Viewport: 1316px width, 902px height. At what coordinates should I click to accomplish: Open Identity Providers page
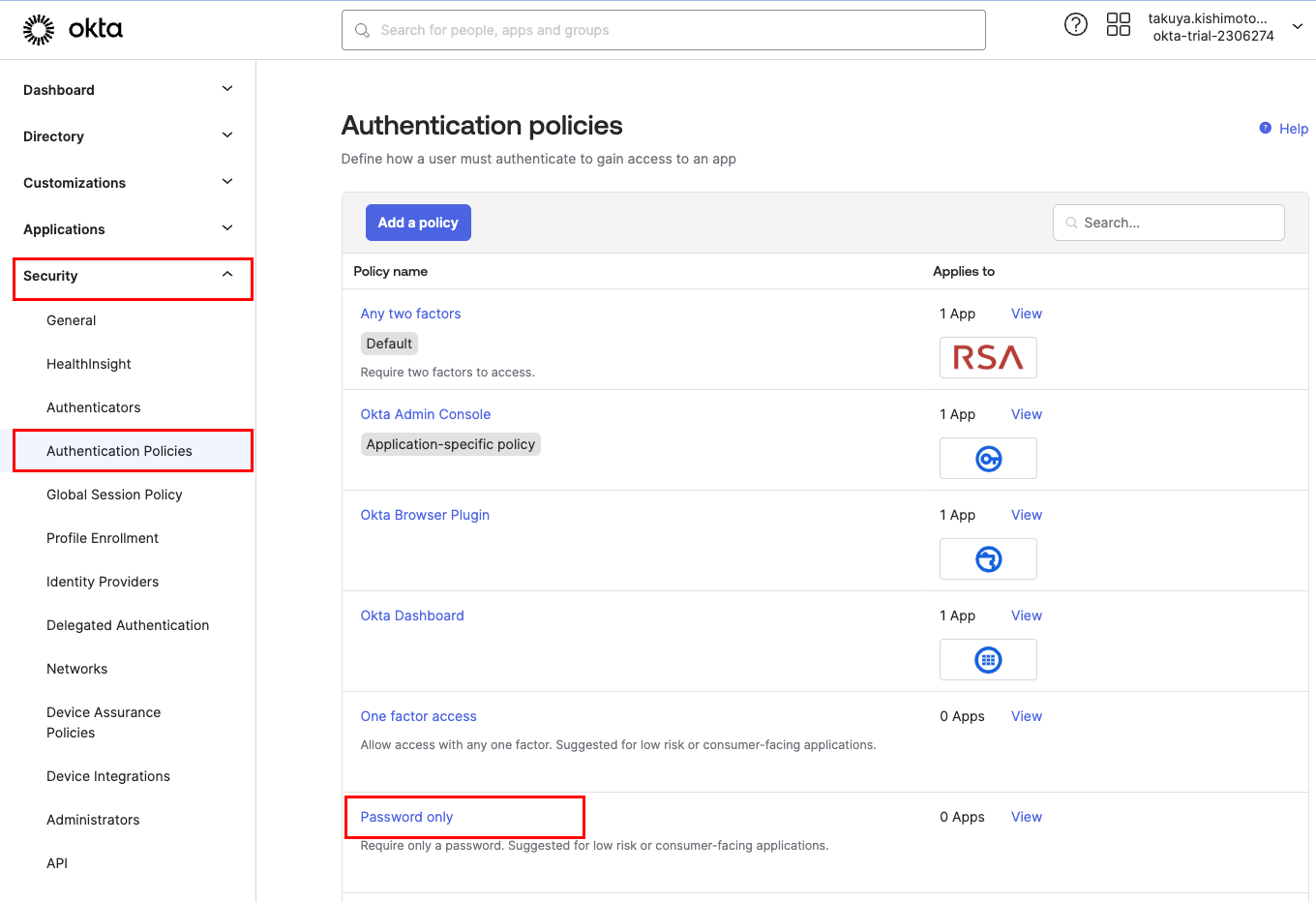coord(103,582)
